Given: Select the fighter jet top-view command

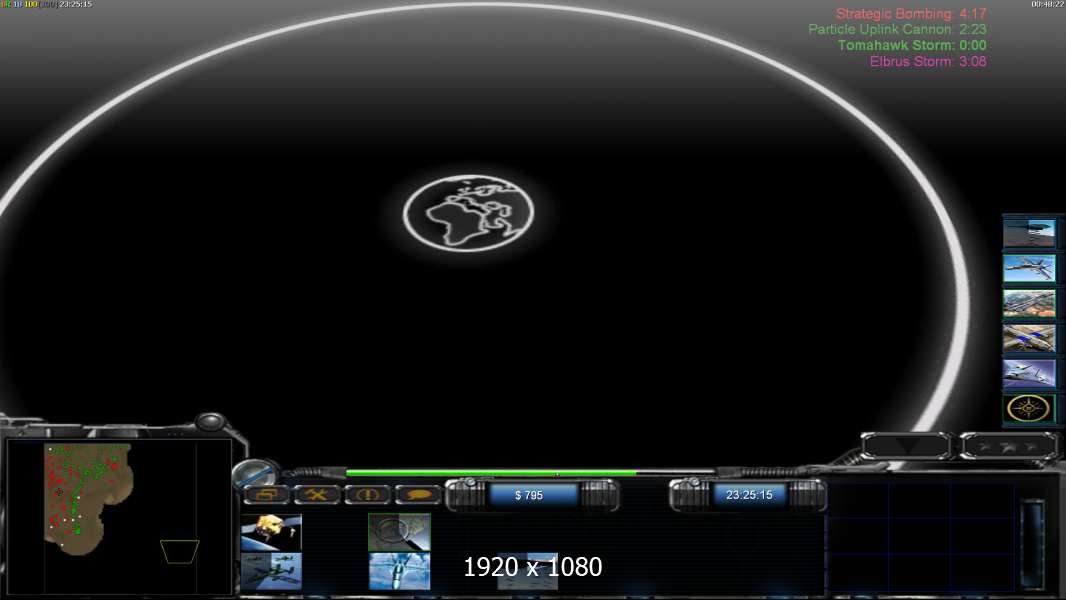Looking at the screenshot, I should pos(399,571).
